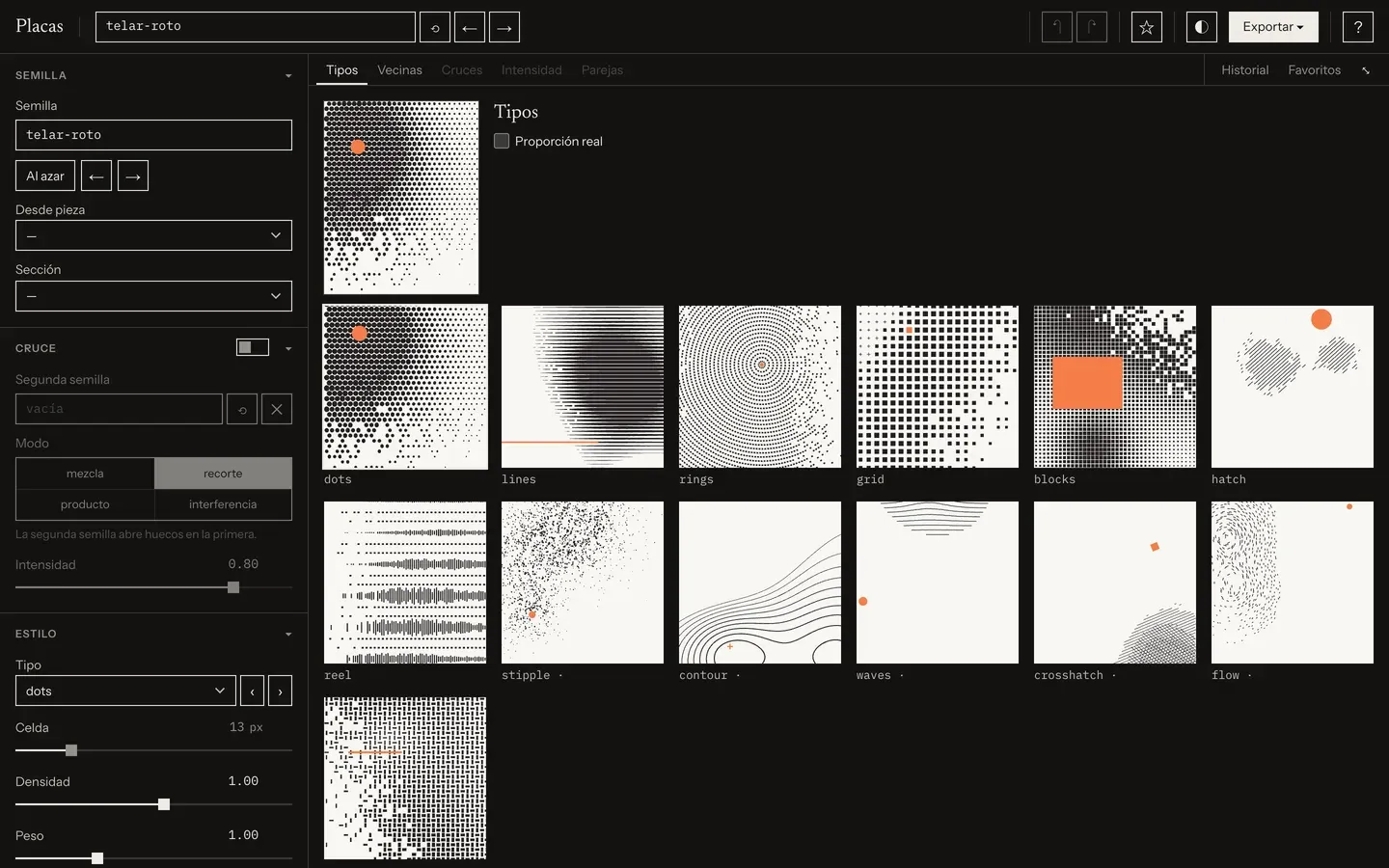Go to previous seed with top bar left arrow
Image resolution: width=1389 pixels, height=868 pixels.
pos(470,27)
